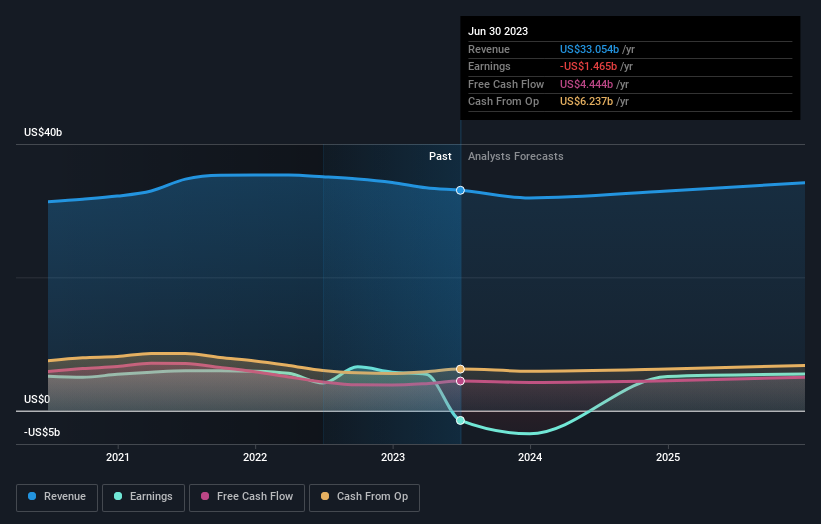Click the Analysts Forecasts label
821x524 pixels.
516,156
